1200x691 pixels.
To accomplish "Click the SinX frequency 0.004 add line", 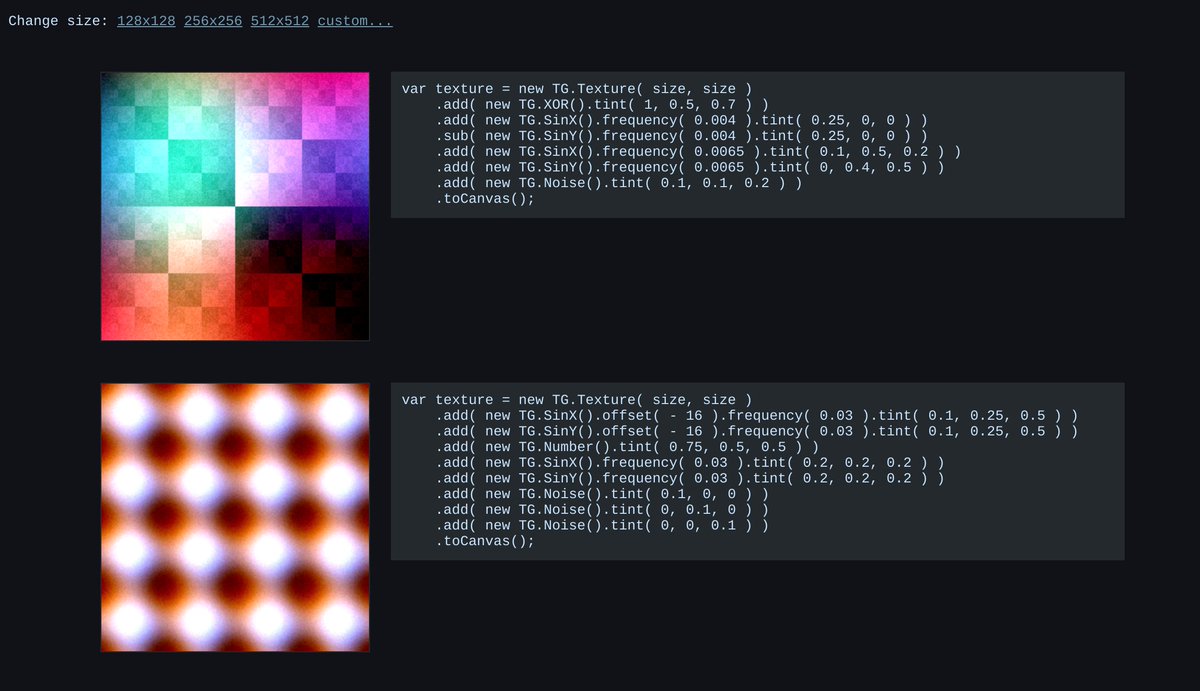I will [x=681, y=120].
